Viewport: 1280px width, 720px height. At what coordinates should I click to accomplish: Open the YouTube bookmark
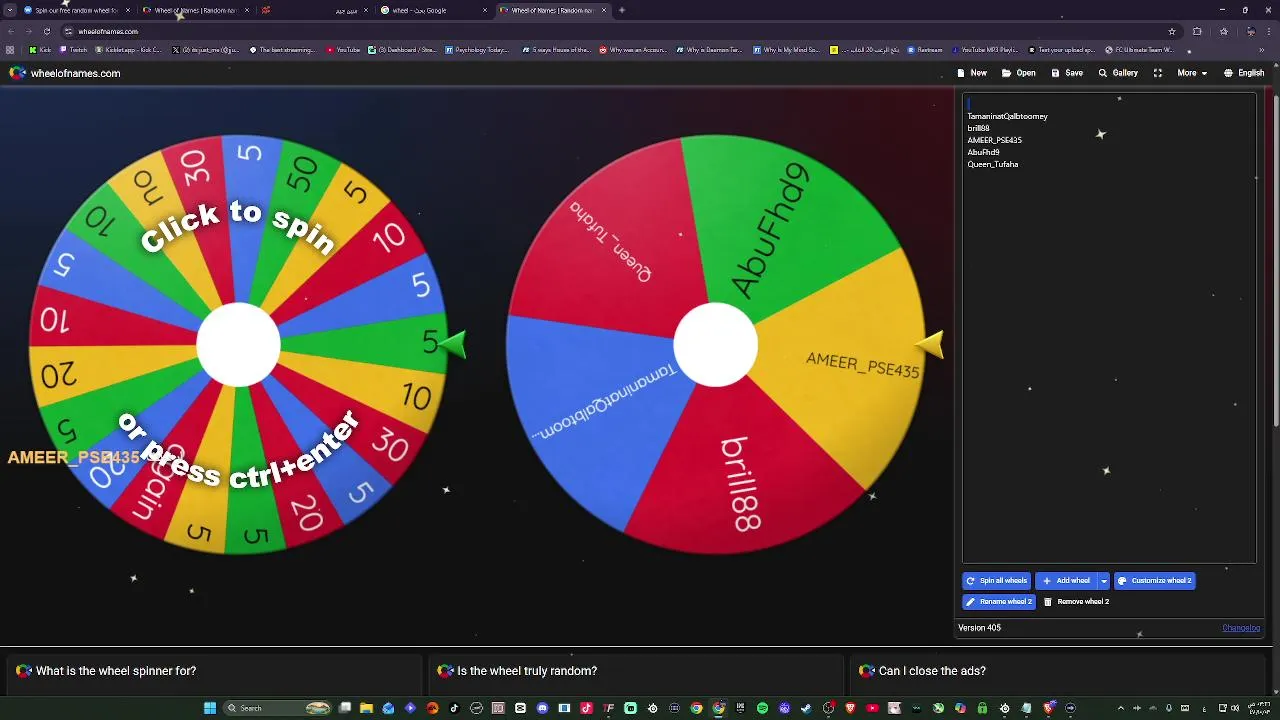click(343, 50)
